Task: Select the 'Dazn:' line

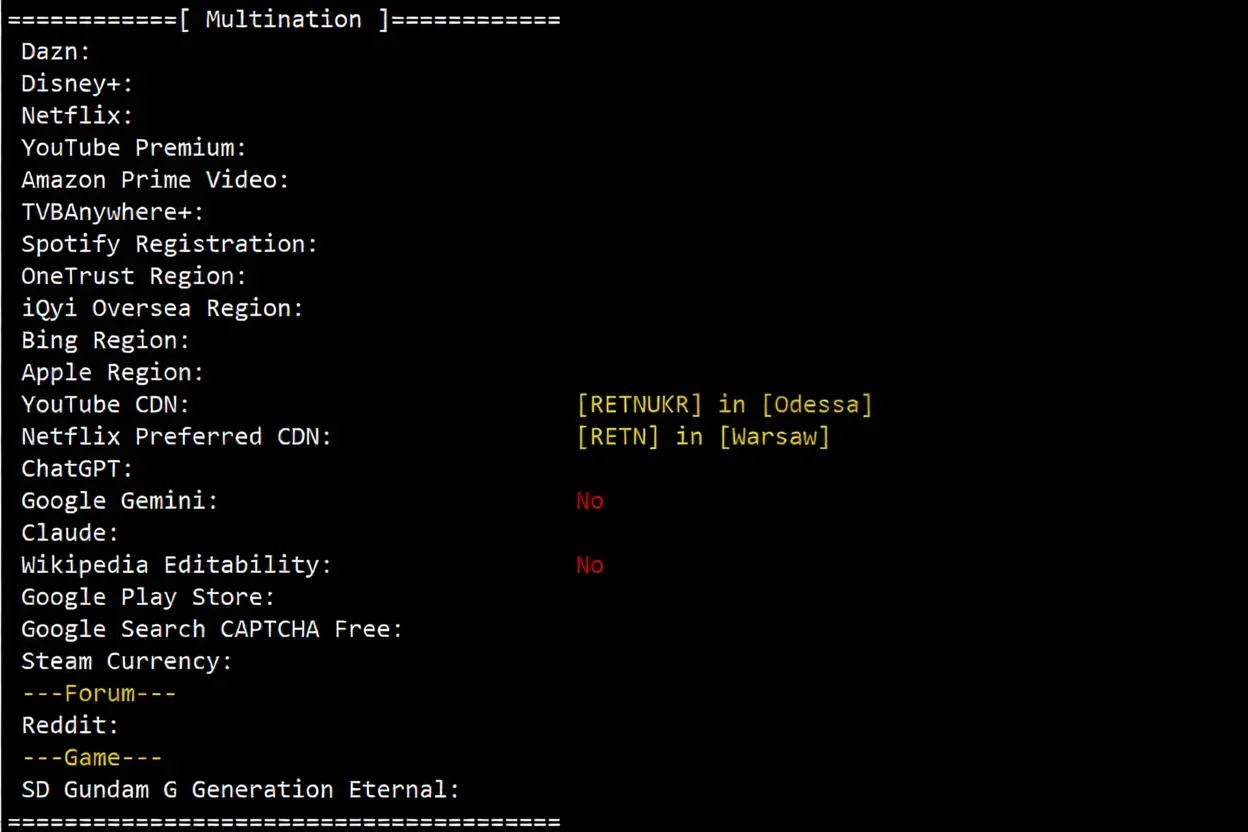Action: click(x=56, y=51)
